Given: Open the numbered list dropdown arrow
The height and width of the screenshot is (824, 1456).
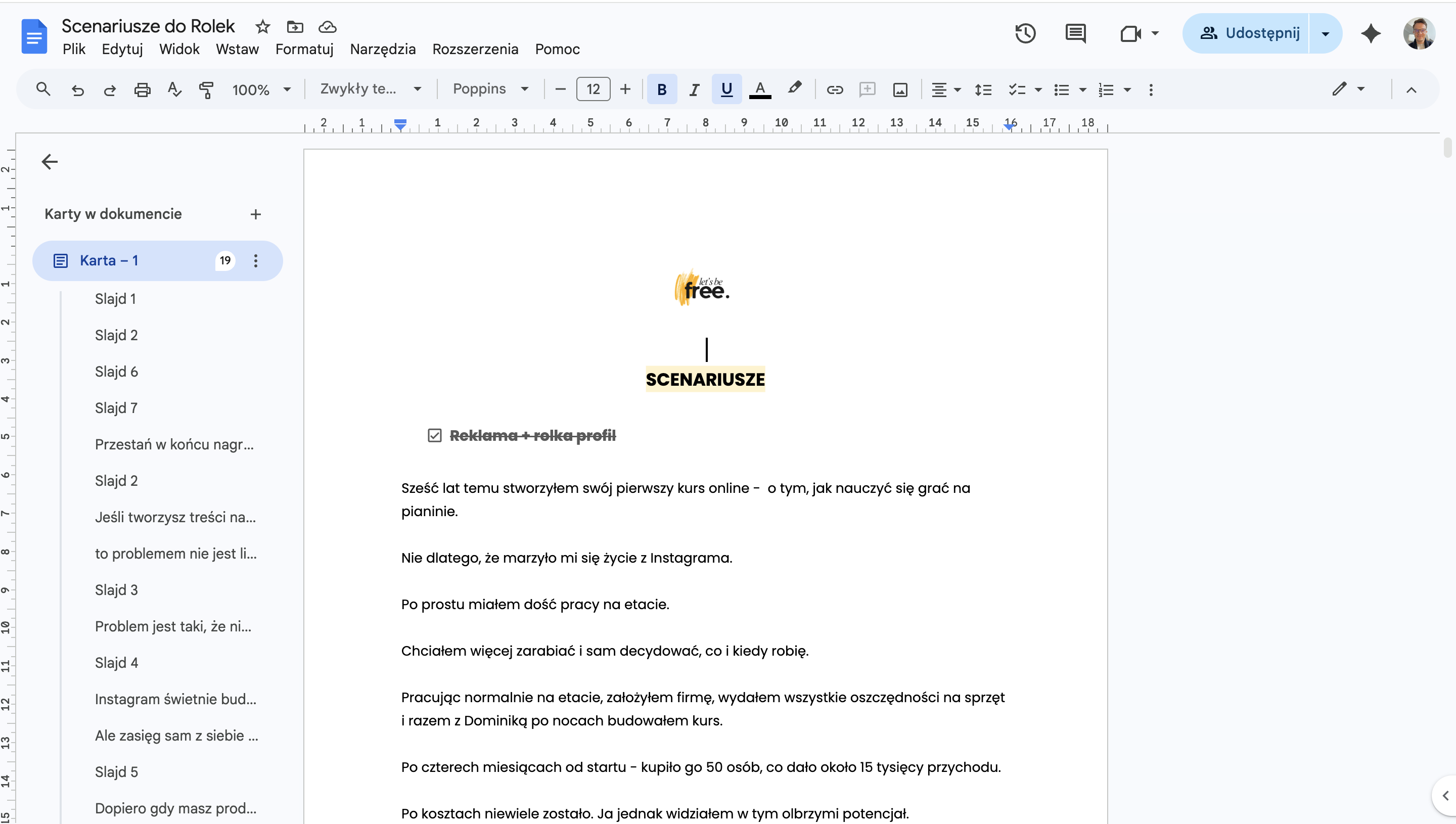Looking at the screenshot, I should pyautogui.click(x=1127, y=89).
